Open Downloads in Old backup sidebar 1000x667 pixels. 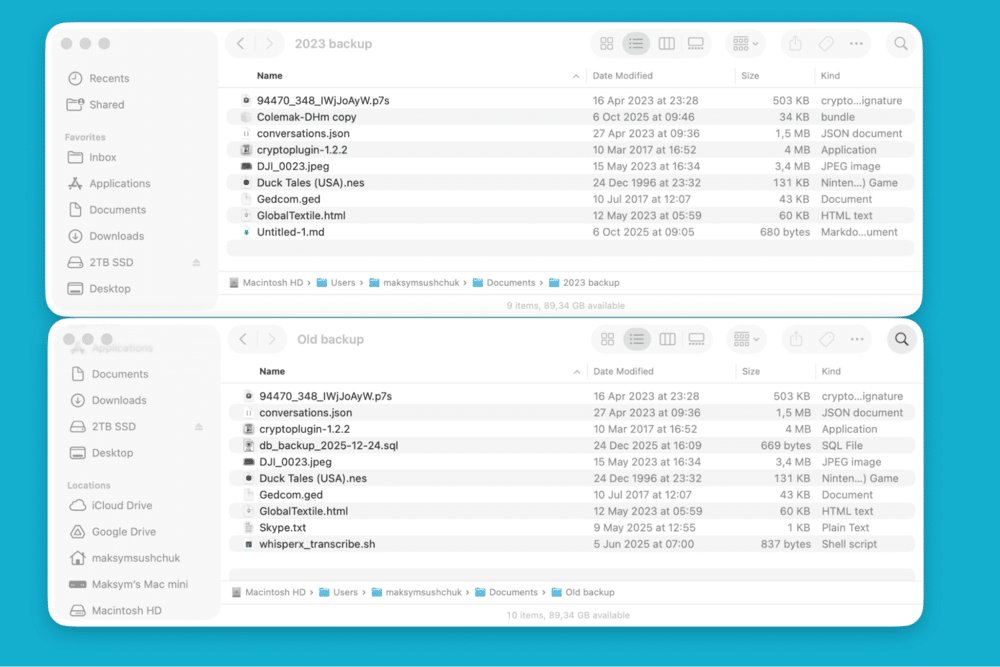click(108, 400)
